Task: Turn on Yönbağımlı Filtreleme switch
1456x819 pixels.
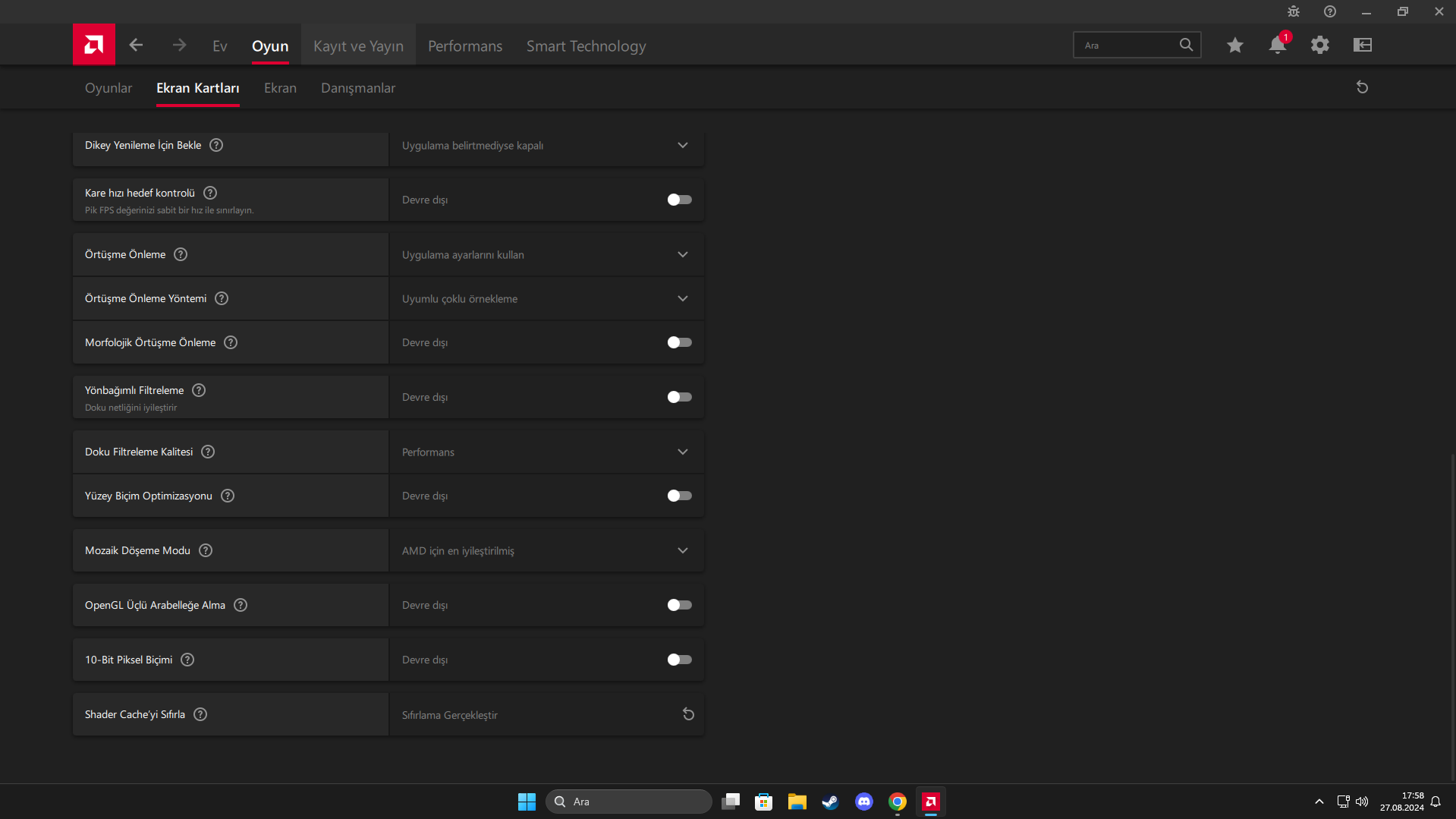Action: pyautogui.click(x=679, y=397)
